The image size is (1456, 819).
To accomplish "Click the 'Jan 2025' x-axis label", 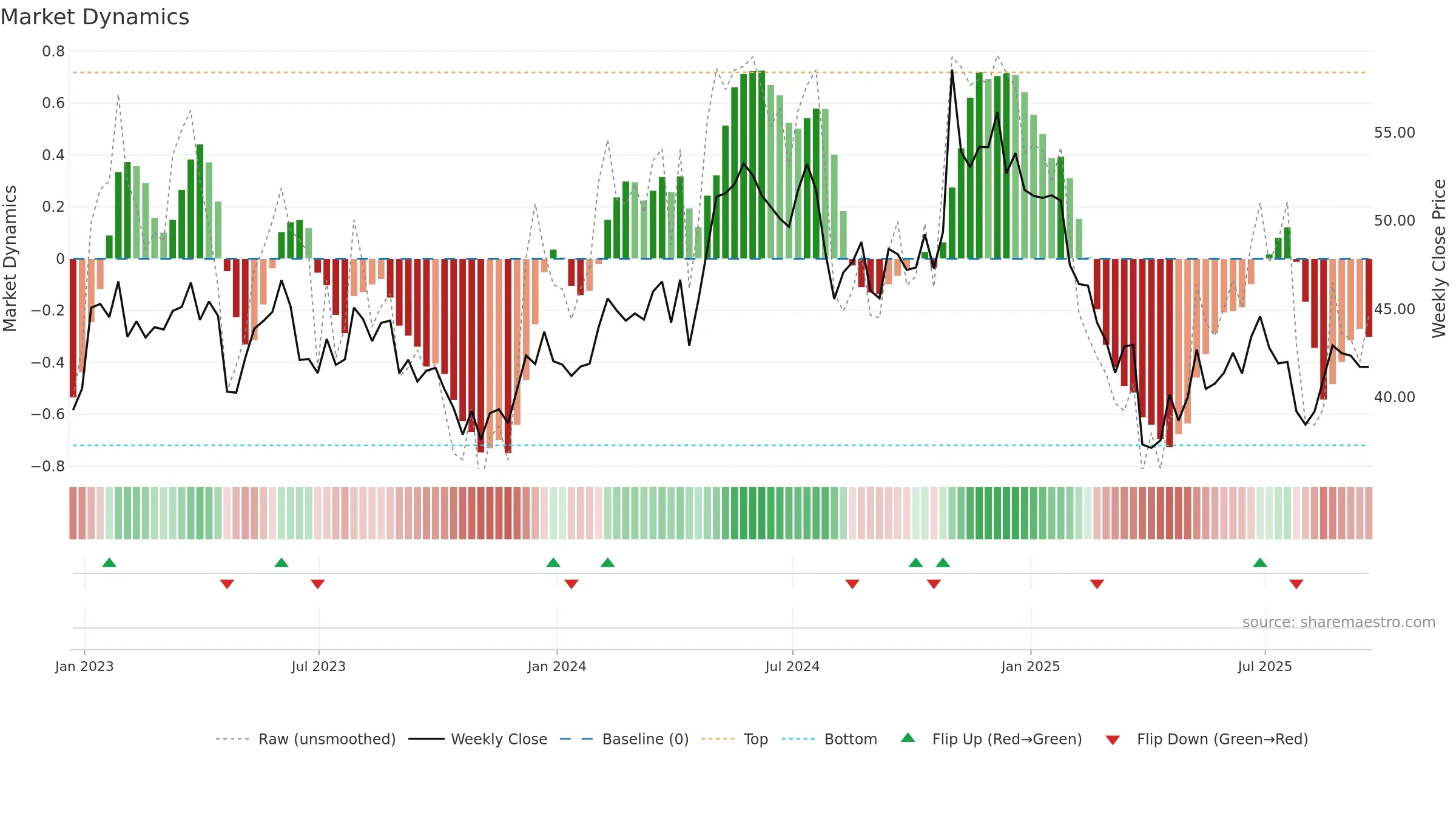I will point(1031,666).
